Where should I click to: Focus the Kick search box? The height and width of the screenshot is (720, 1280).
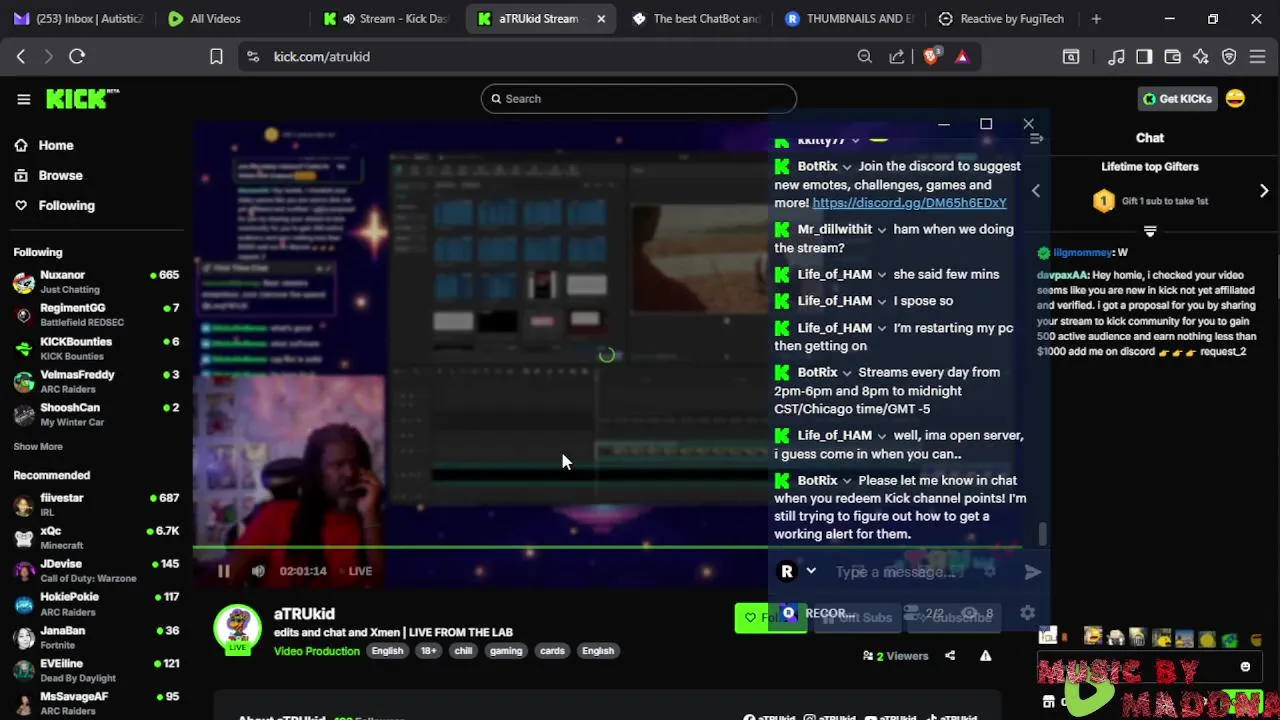(639, 99)
